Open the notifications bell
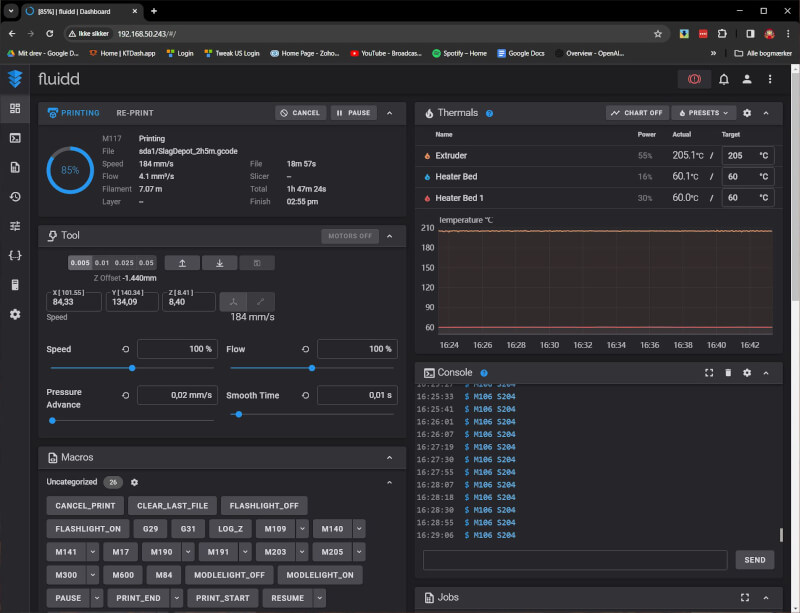Viewport: 800px width, 613px height. (x=723, y=79)
